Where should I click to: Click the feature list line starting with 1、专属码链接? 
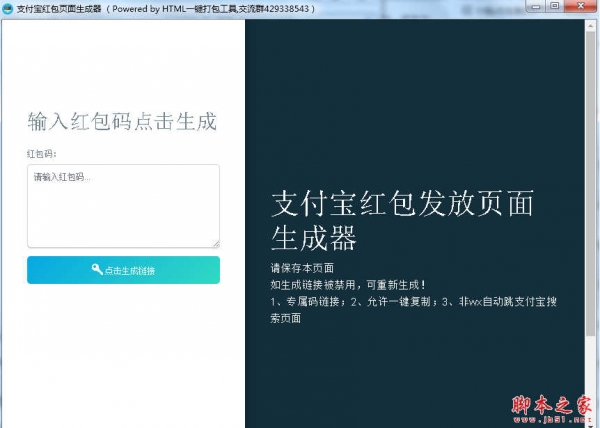pyautogui.click(x=413, y=310)
